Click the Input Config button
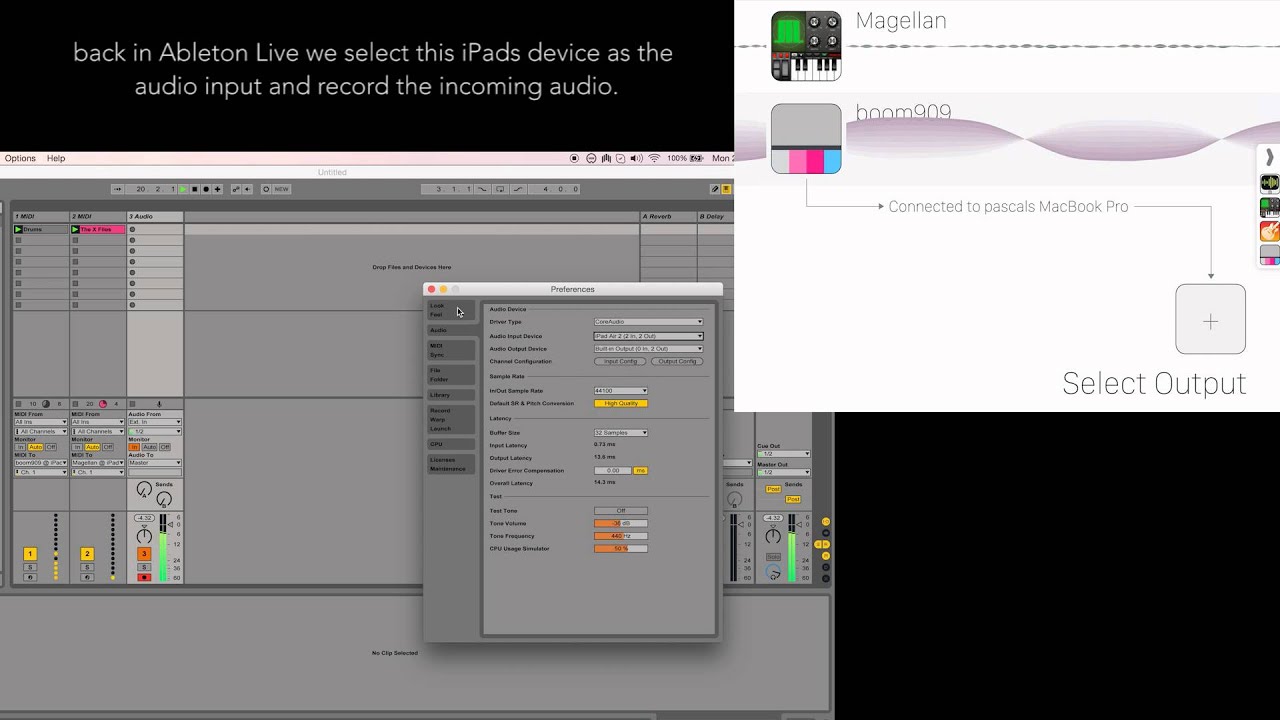The image size is (1280, 720). point(620,361)
